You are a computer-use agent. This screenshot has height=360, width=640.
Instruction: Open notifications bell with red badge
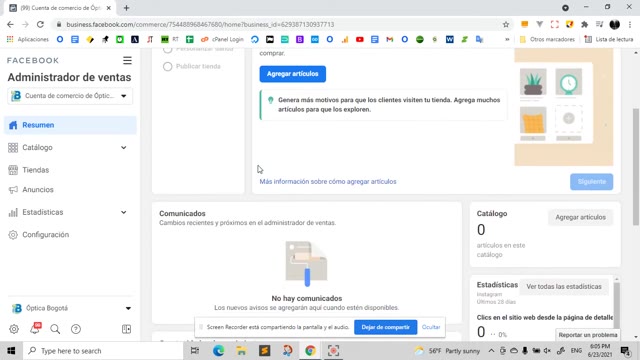[35, 328]
